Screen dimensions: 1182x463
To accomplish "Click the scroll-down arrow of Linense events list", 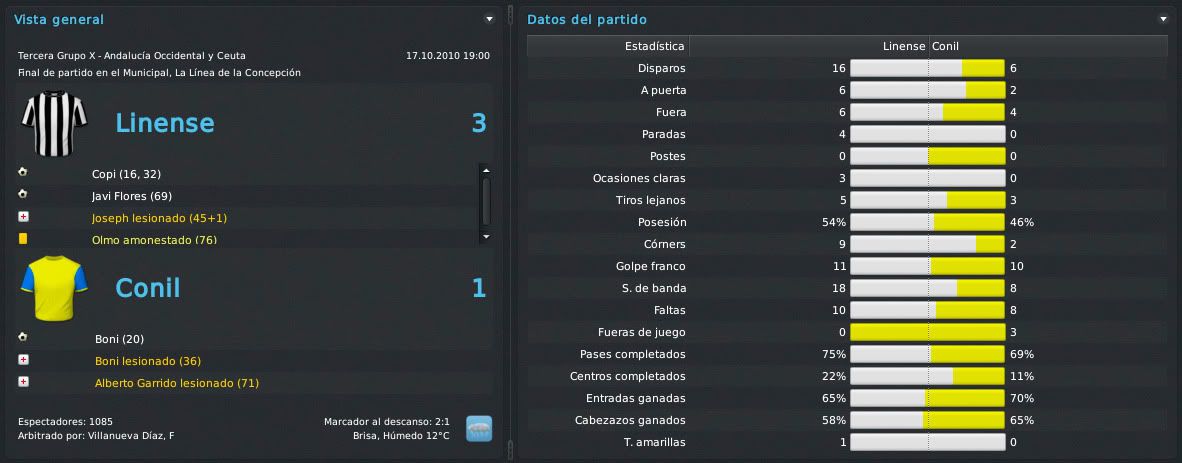I will (485, 237).
